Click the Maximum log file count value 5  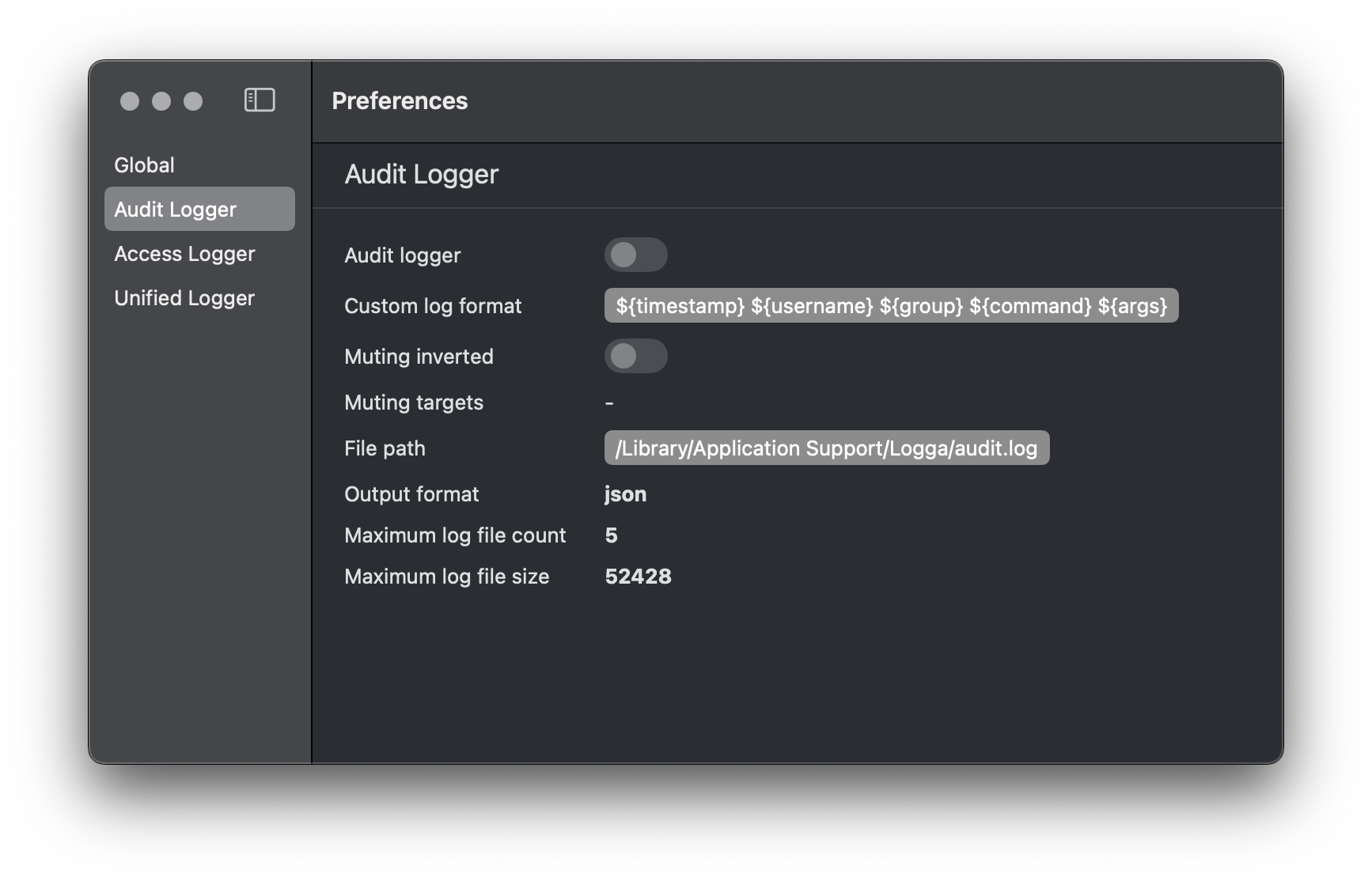pos(611,535)
